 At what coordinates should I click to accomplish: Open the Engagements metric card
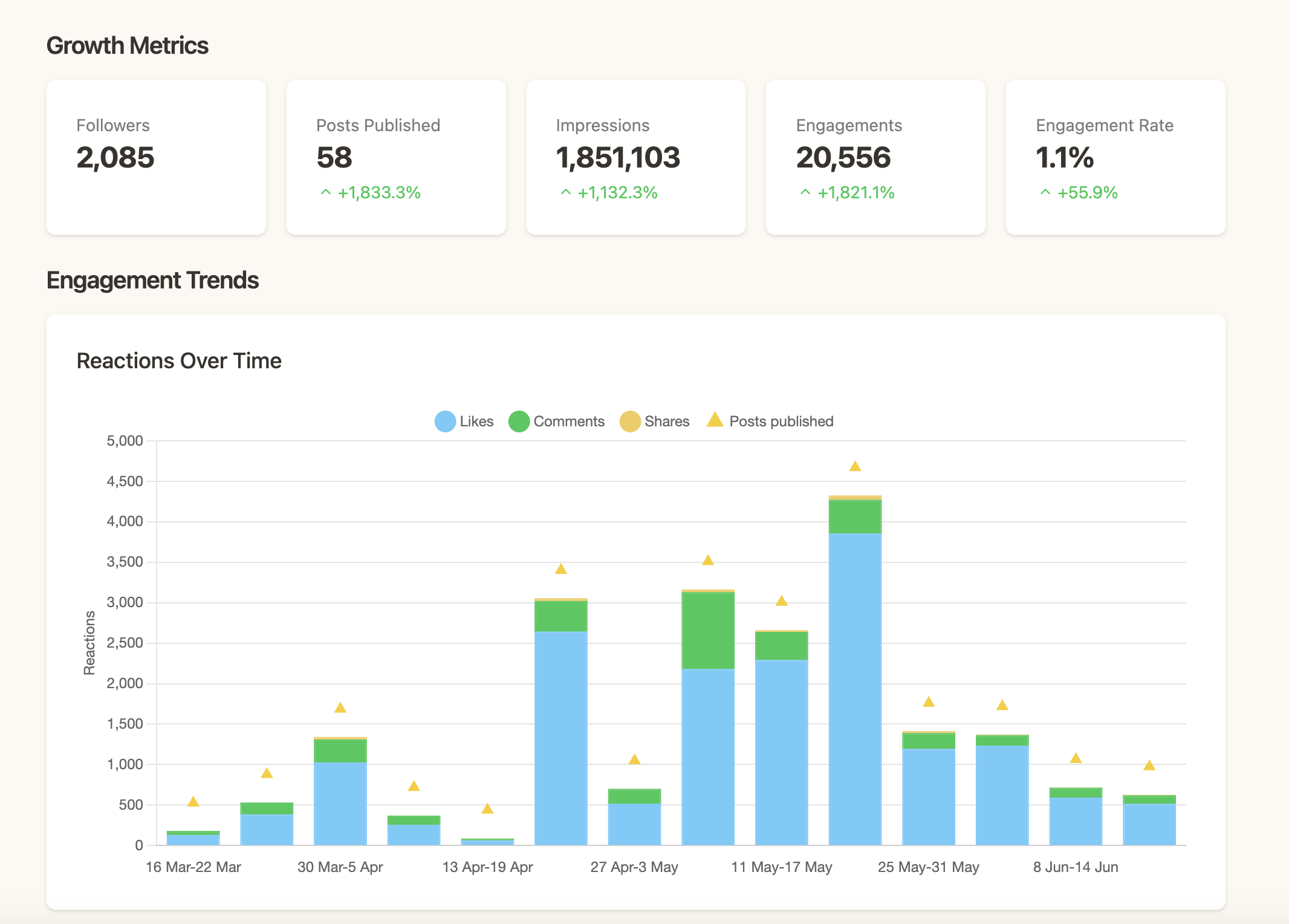[x=875, y=157]
